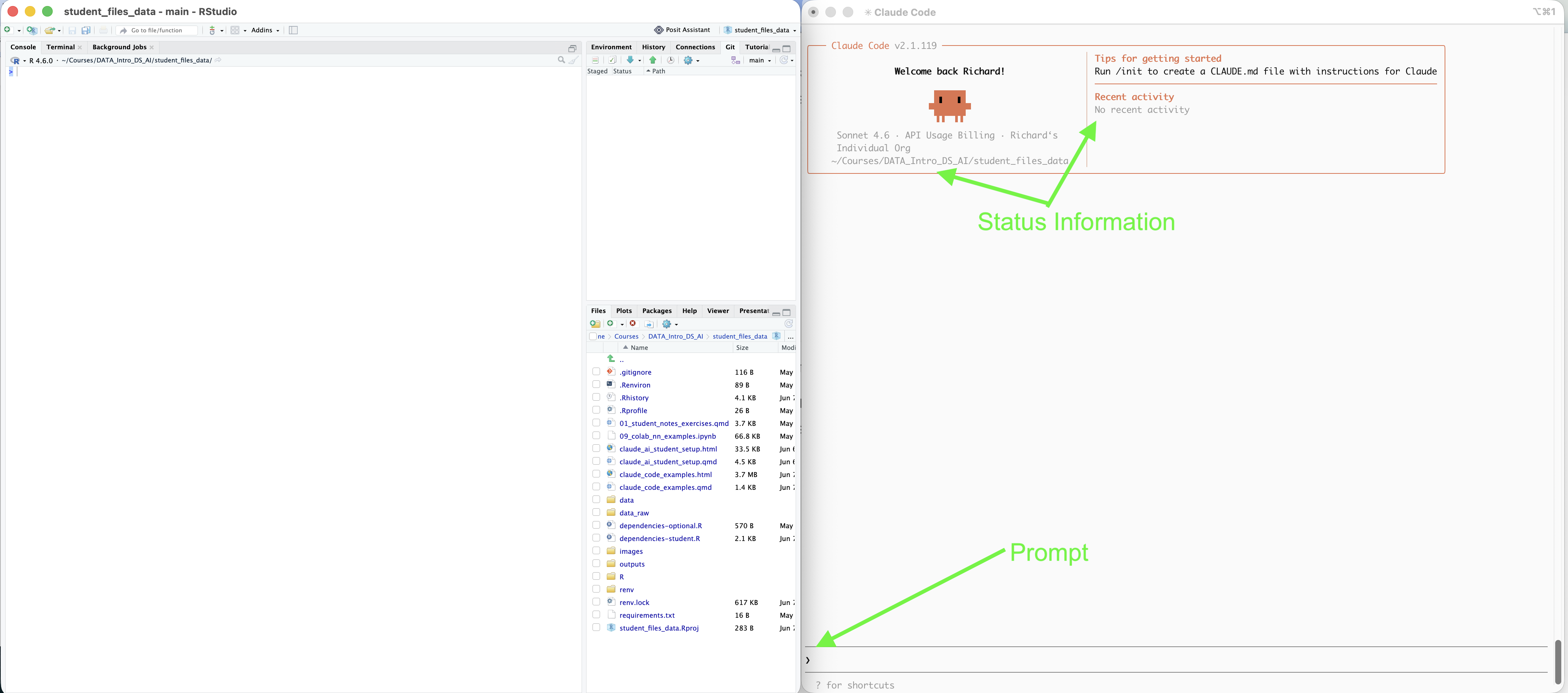
Task: Expand the Open File recent files arrow
Action: (59, 30)
